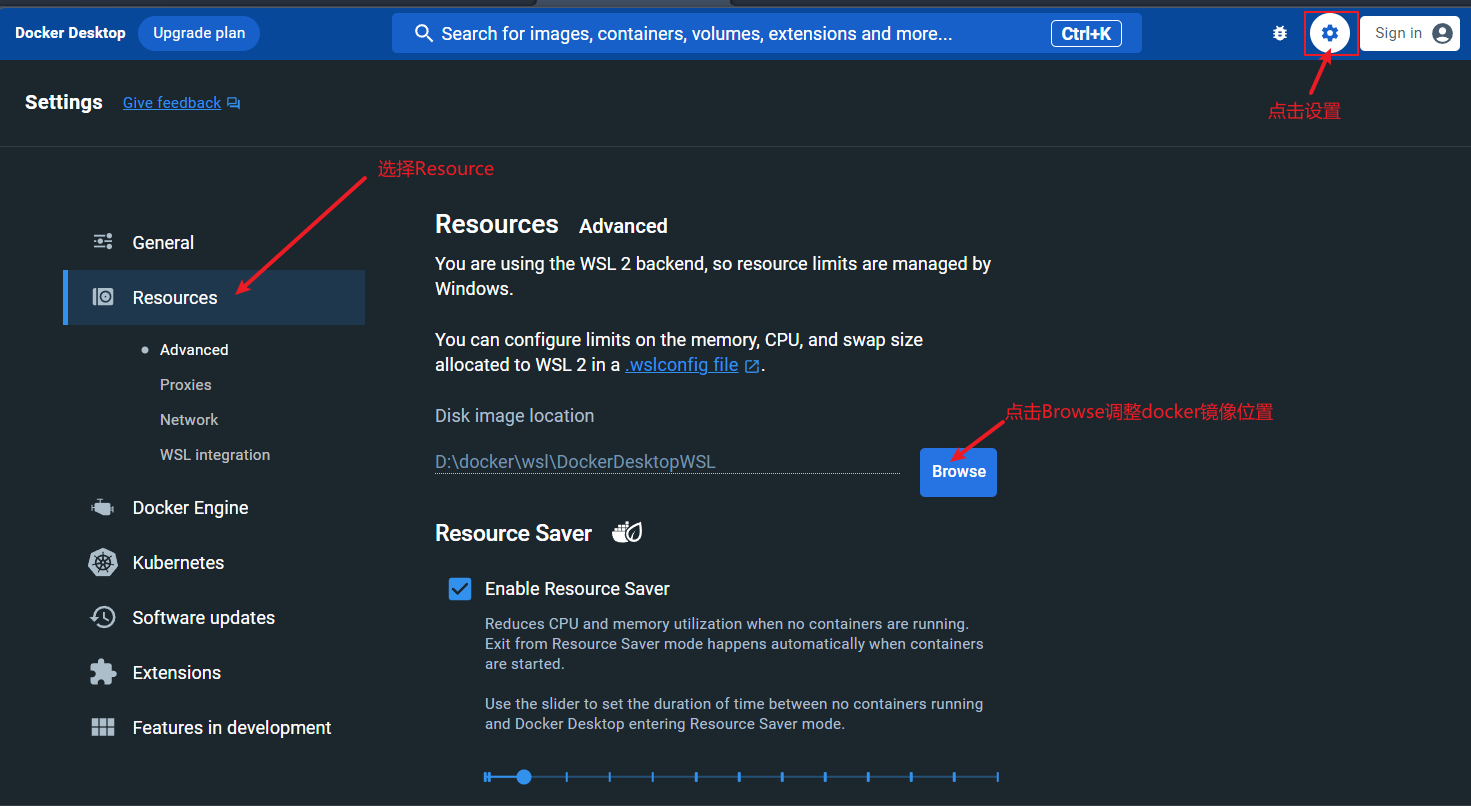Click the Software updates clock icon
Viewport: 1471px width, 806px height.
coord(103,618)
